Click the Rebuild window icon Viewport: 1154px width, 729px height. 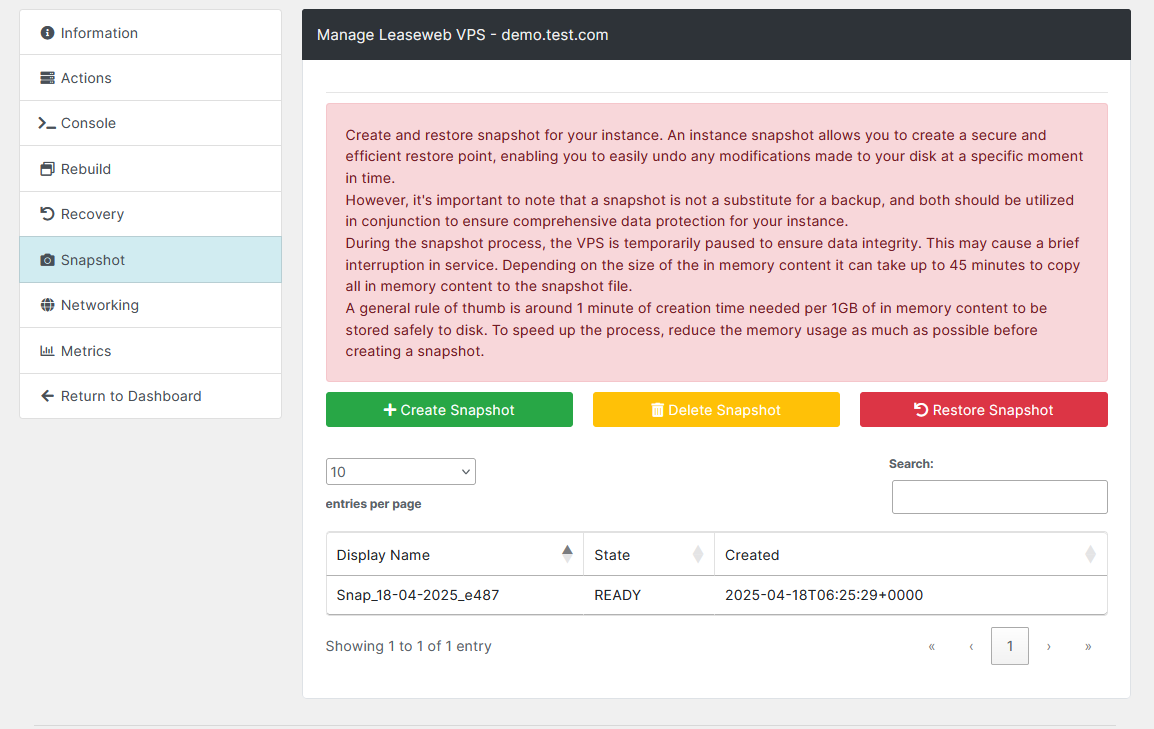[47, 169]
